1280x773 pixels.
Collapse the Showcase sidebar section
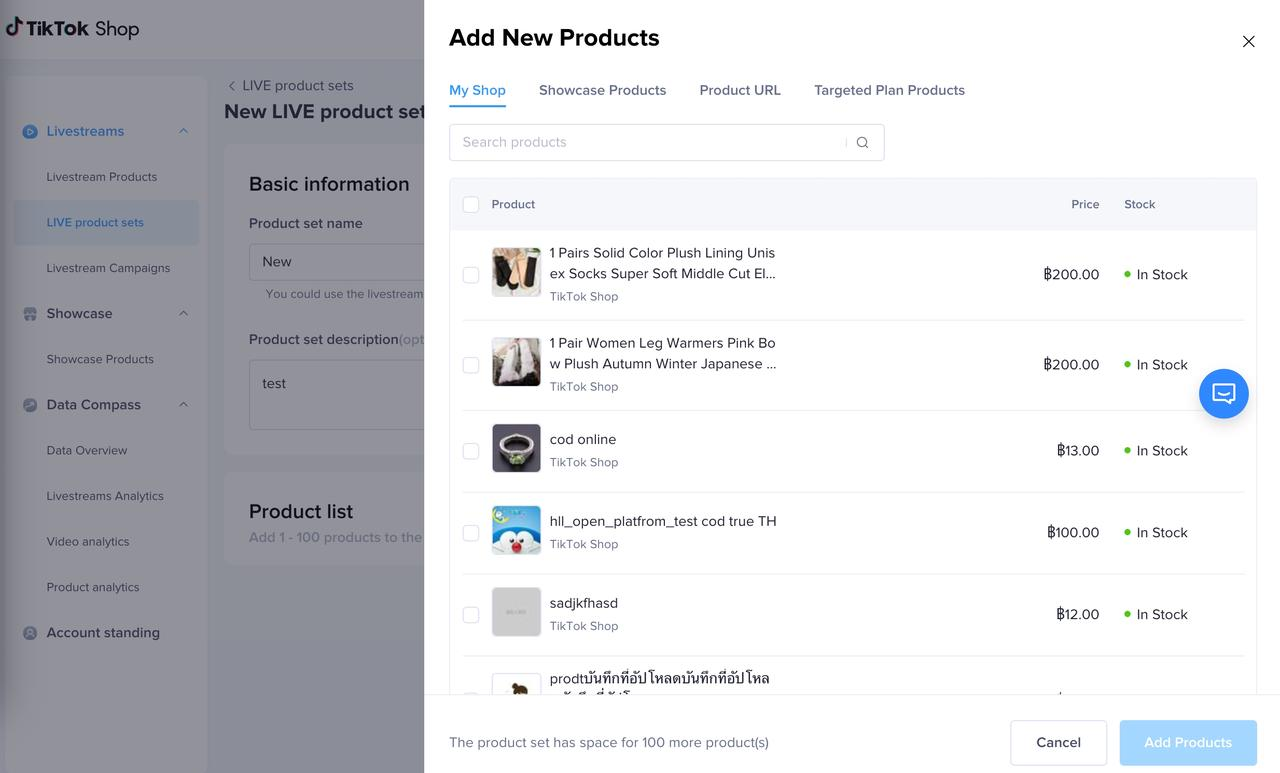pyautogui.click(x=183, y=314)
